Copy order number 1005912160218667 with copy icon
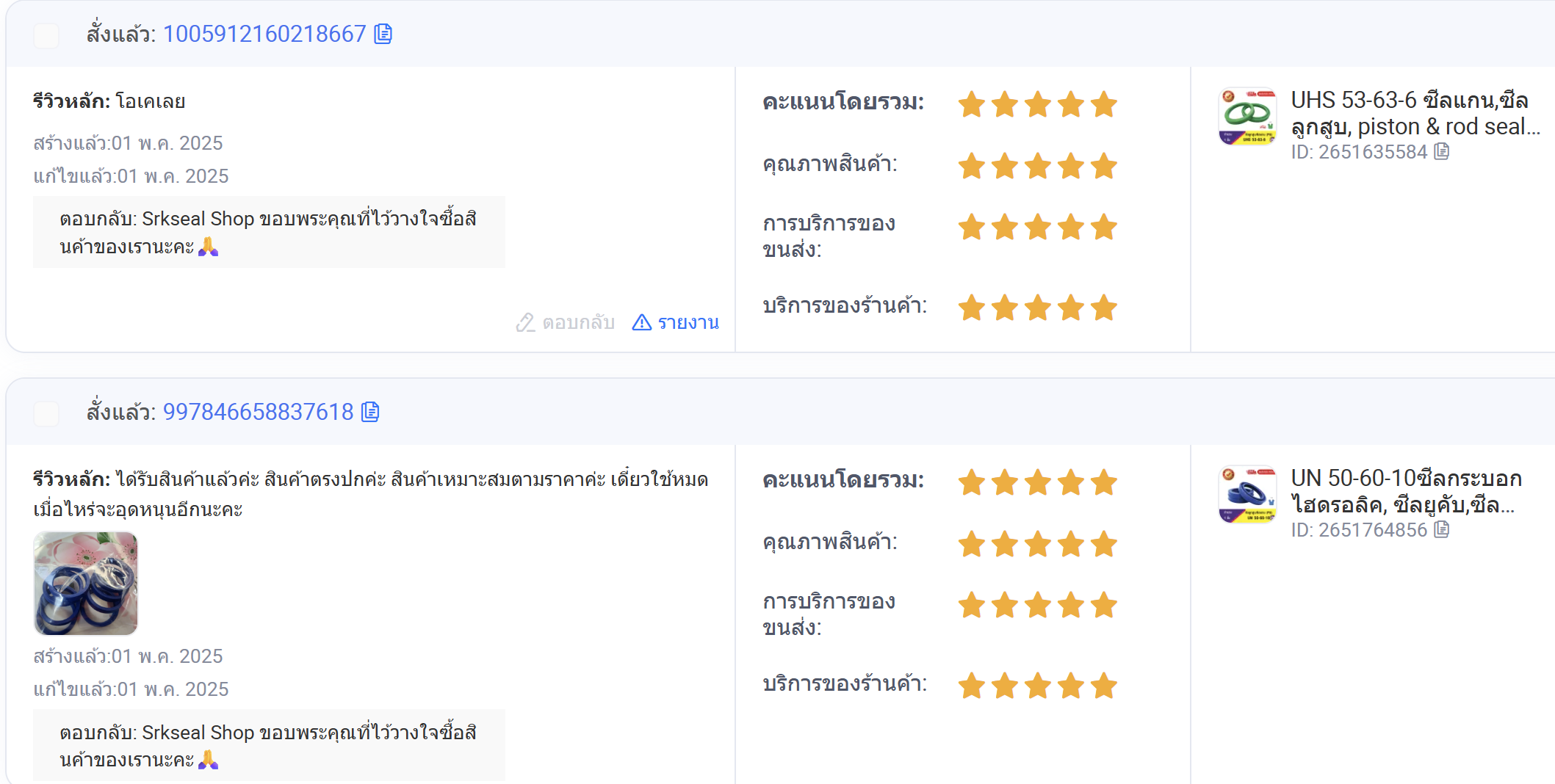Viewport: 1555px width, 784px height. click(383, 34)
